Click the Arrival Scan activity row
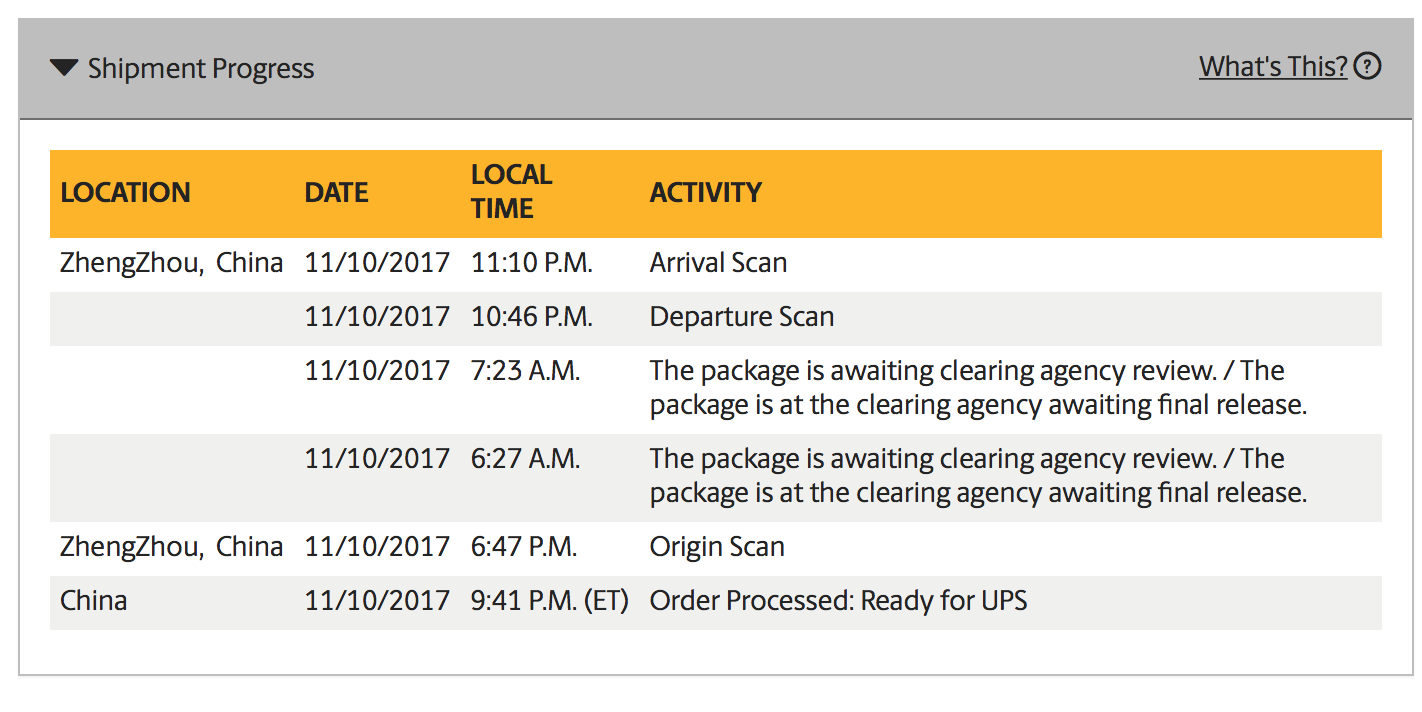The width and height of the screenshot is (1422, 712). point(716,264)
